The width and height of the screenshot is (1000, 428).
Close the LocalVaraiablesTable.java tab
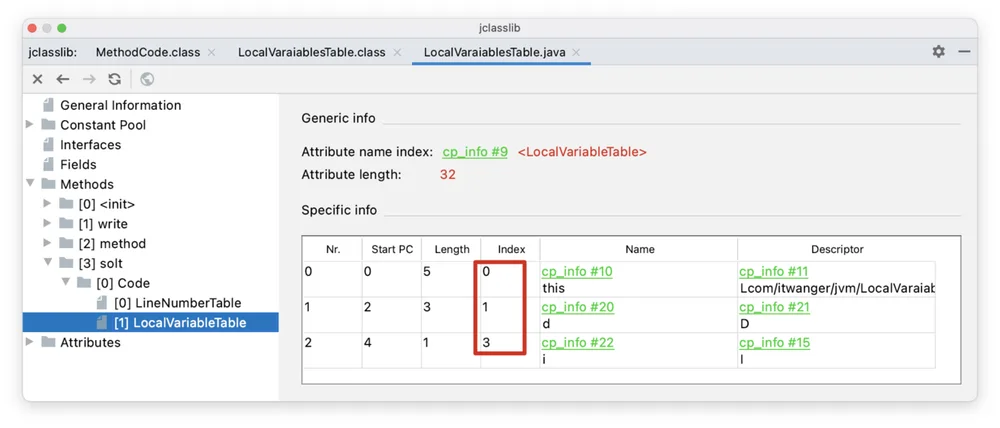pyautogui.click(x=576, y=52)
